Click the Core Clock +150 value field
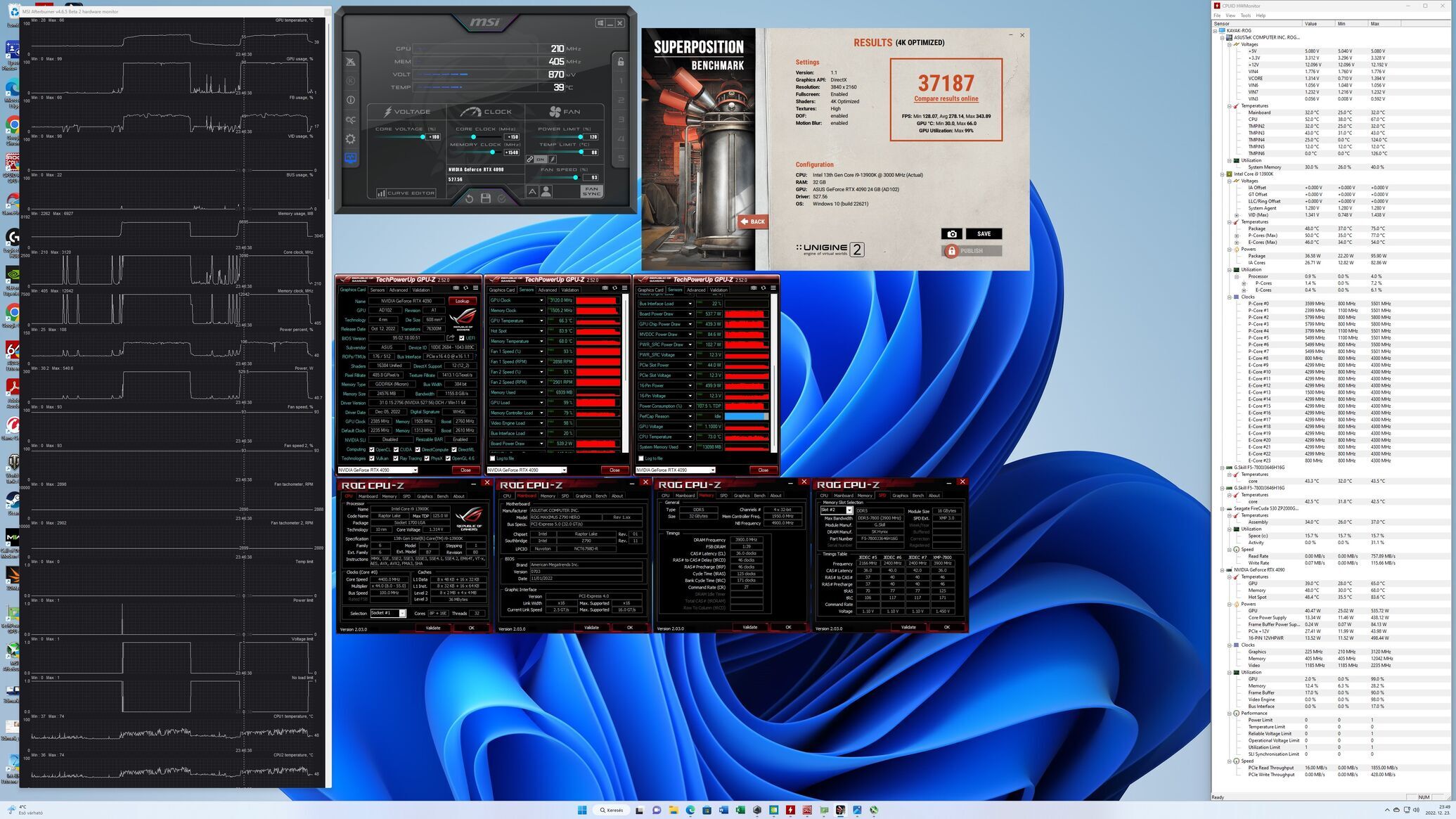 [x=512, y=137]
